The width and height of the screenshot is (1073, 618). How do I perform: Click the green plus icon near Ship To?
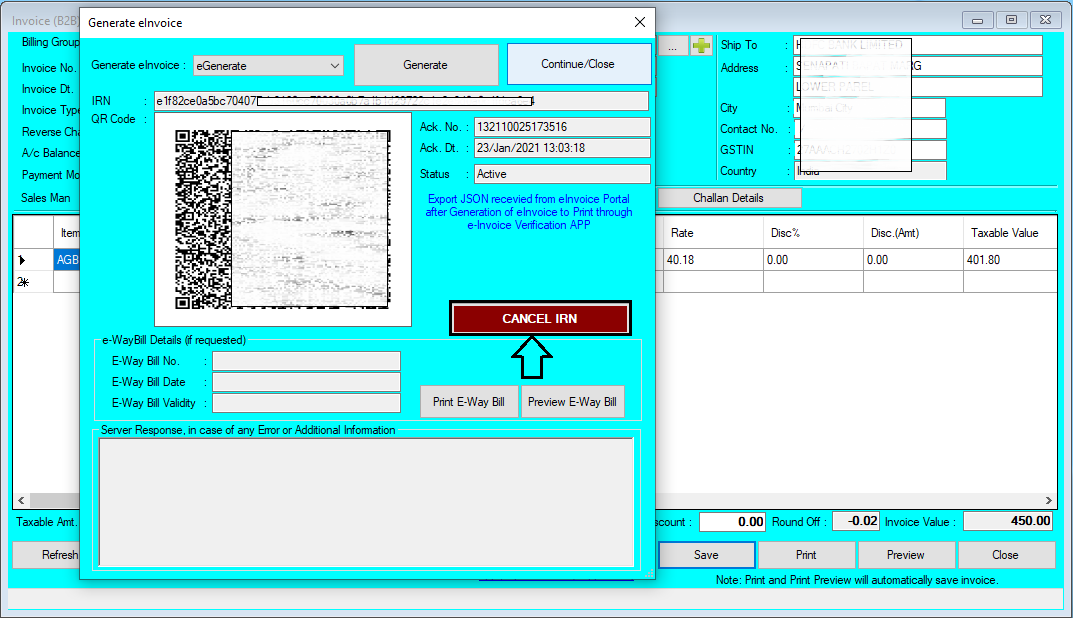(x=700, y=44)
